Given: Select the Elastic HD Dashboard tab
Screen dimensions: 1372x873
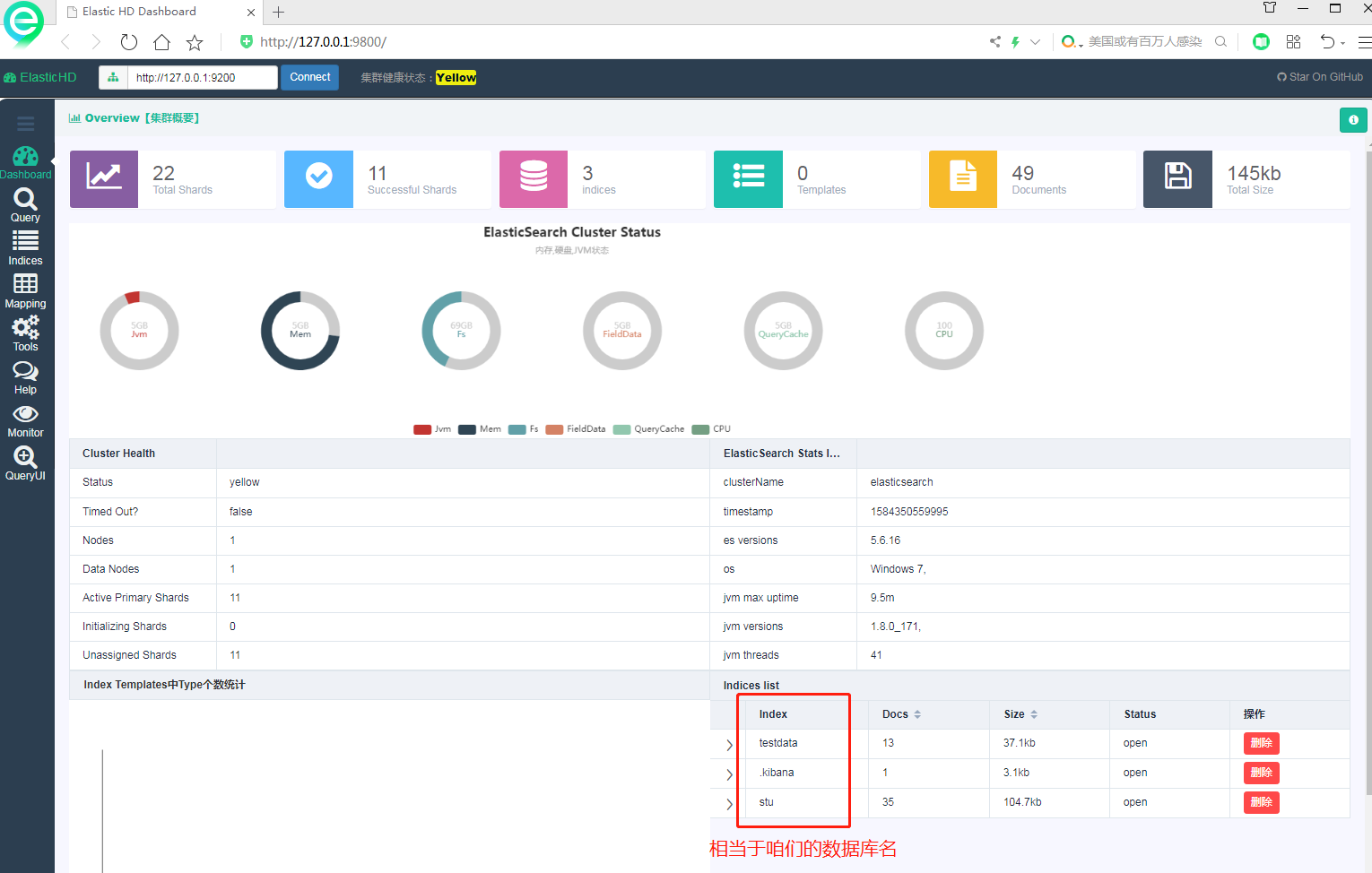Looking at the screenshot, I should pos(159,12).
